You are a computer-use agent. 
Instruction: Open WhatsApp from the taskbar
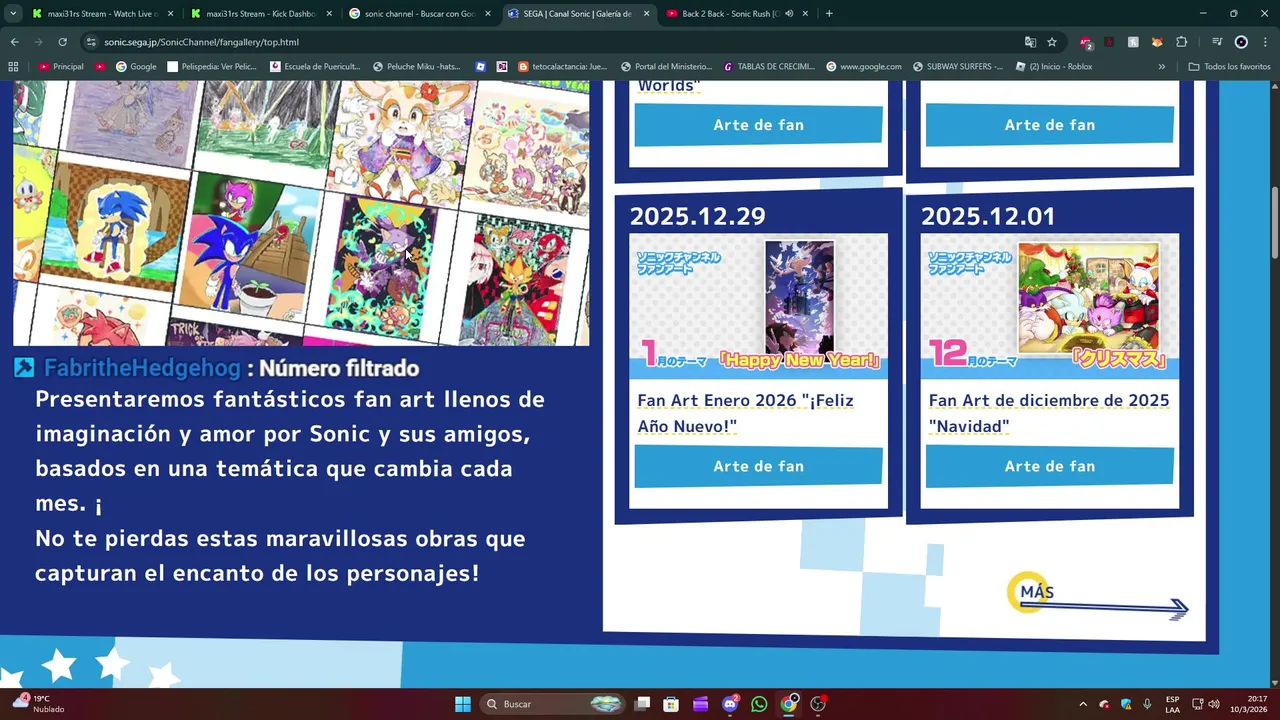point(759,704)
